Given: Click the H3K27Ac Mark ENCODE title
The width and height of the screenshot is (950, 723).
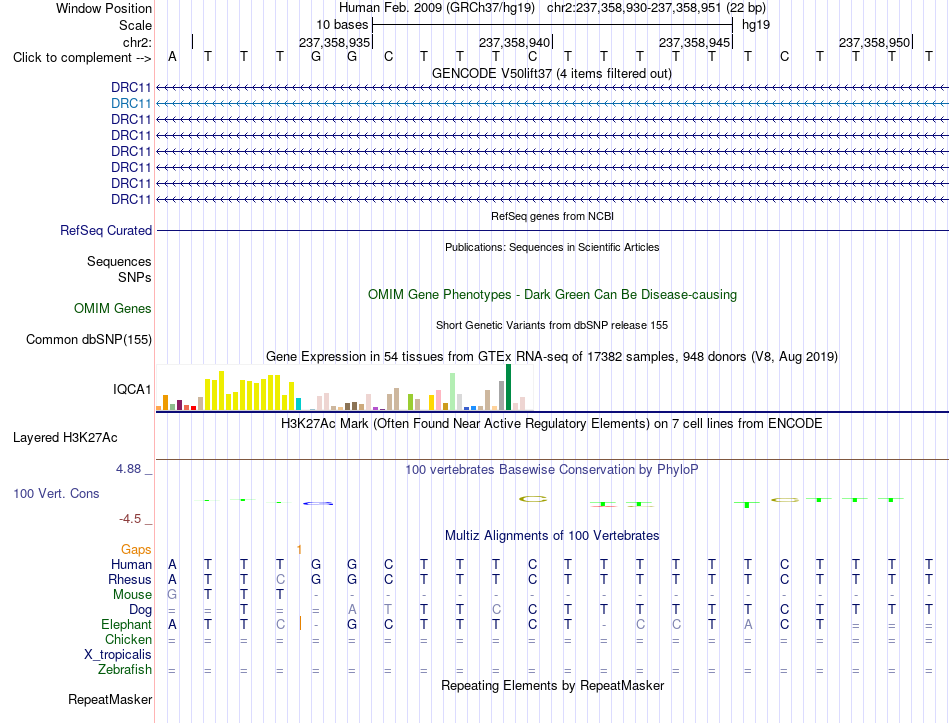Looking at the screenshot, I should pos(552,423).
